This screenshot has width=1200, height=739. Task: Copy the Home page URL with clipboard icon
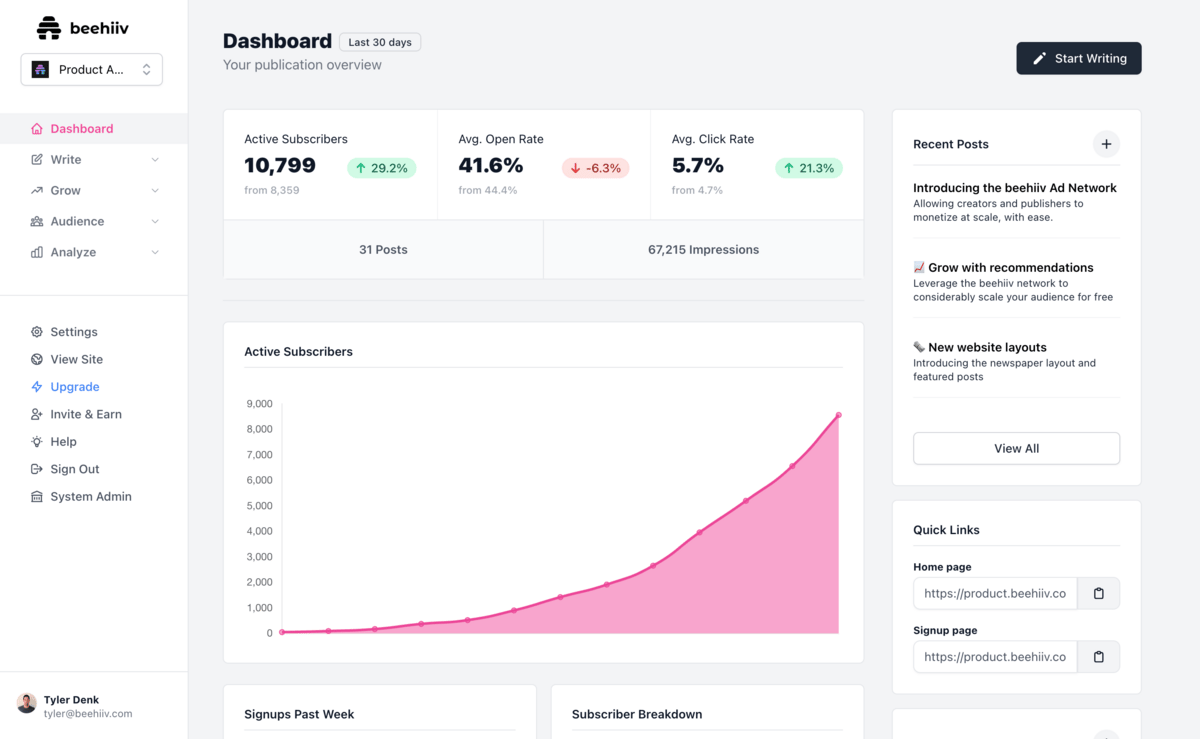coord(1099,593)
